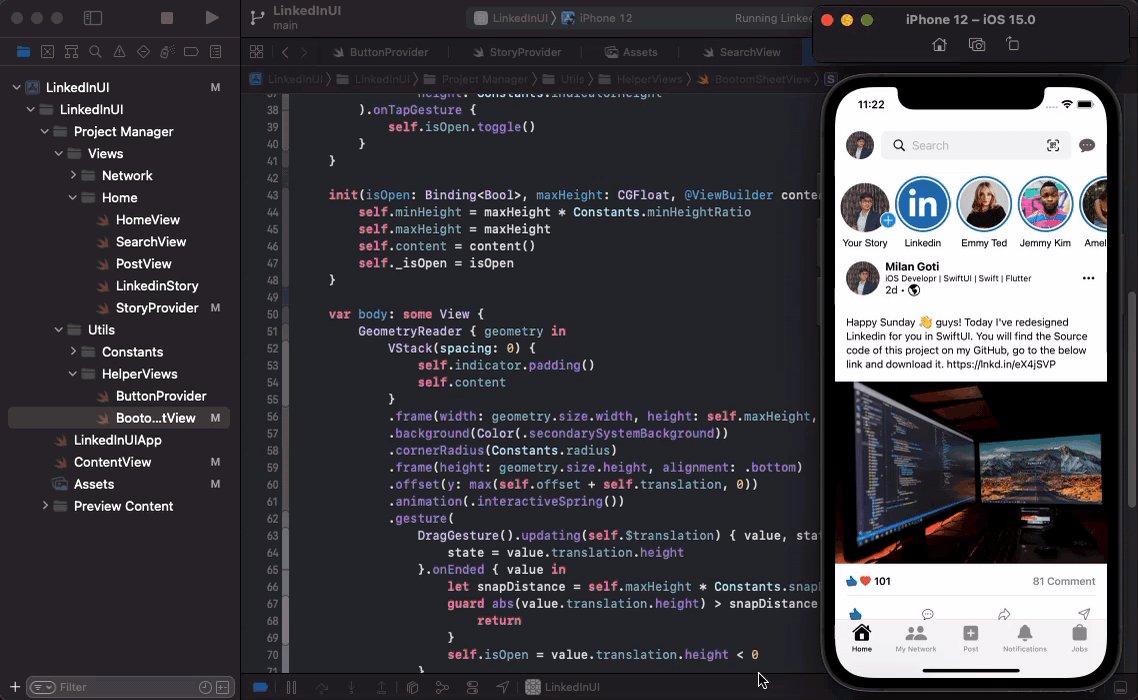Collapse the Project Manager folder
1138x700 pixels.
[44, 131]
